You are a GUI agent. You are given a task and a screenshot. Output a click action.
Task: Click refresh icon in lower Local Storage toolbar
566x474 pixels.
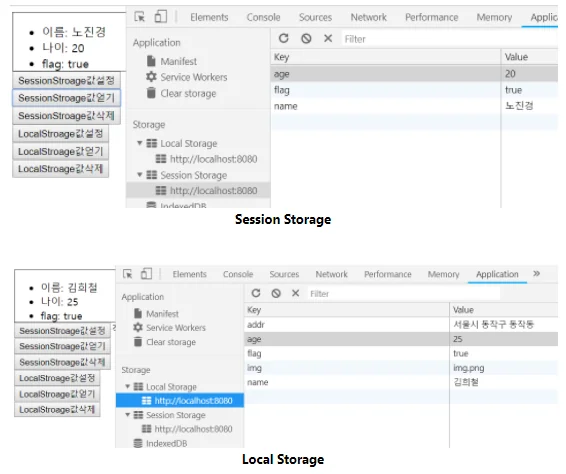[x=256, y=293]
